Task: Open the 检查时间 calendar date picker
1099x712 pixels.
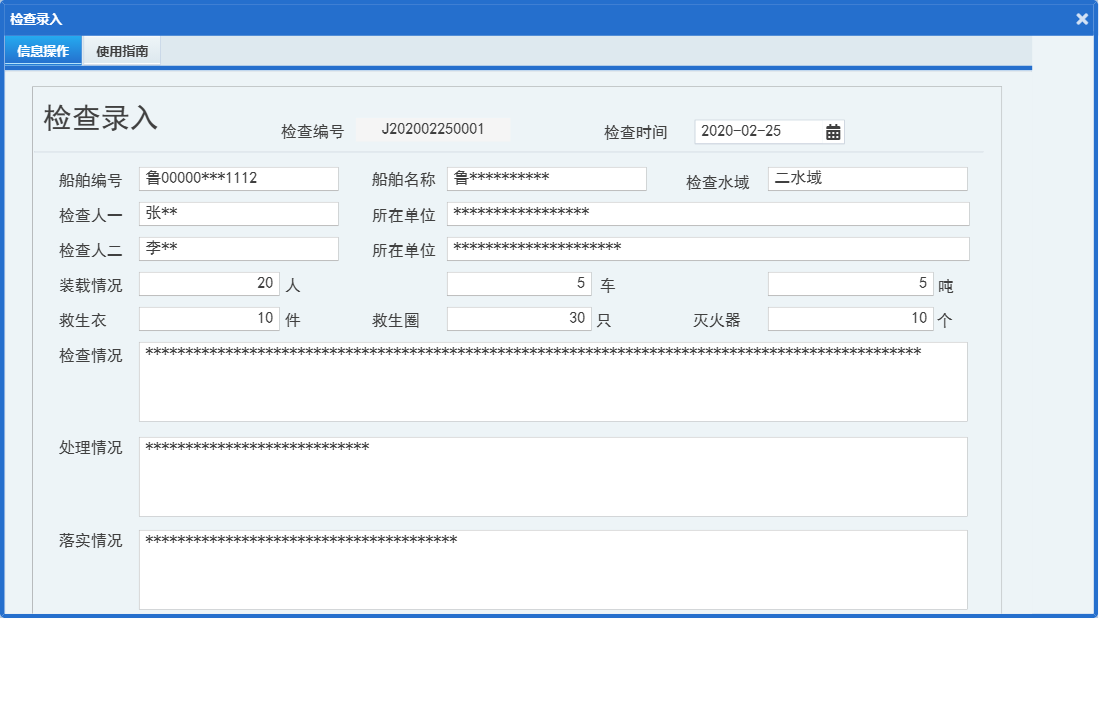Action: (833, 131)
